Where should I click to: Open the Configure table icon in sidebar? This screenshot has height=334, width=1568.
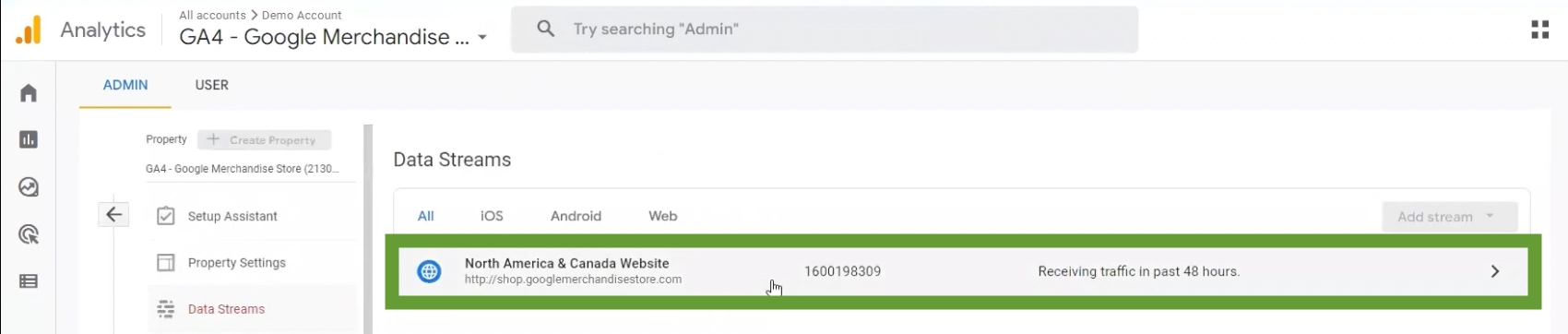click(29, 281)
